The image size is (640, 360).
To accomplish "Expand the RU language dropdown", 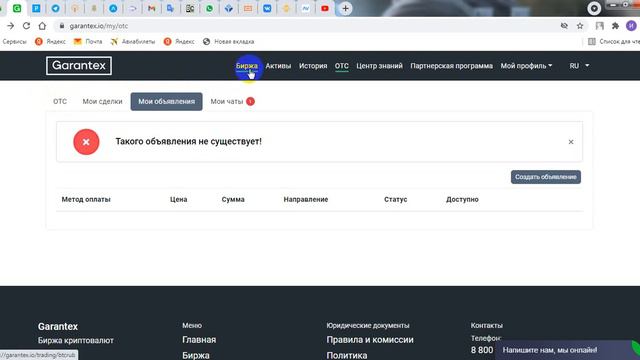I will (579, 66).
